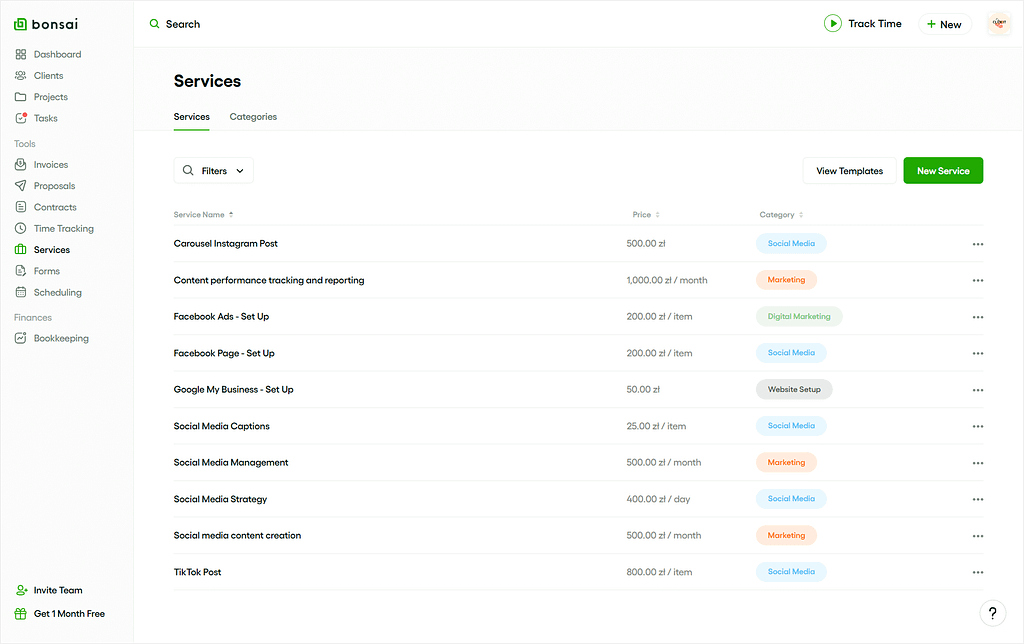Screen dimensions: 1024x644
Task: Open the Bookkeeping chart icon
Action: pyautogui.click(x=21, y=338)
